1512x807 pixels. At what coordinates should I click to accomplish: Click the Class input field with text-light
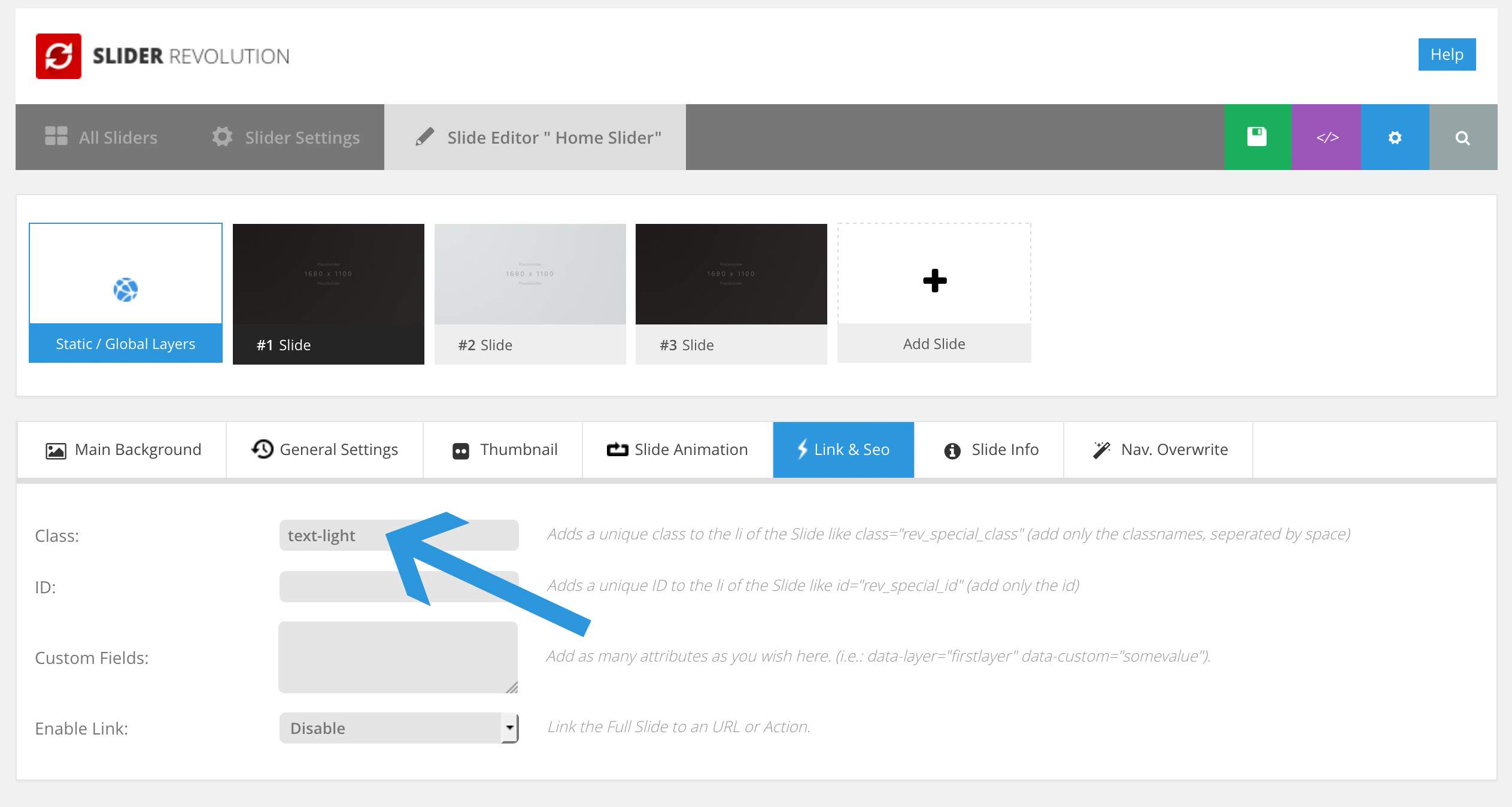point(399,535)
